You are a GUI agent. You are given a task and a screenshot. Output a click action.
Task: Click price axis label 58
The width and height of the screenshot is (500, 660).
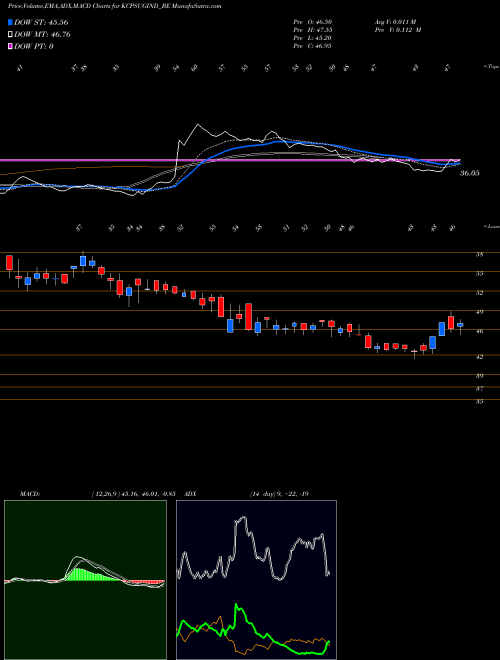pos(479,255)
